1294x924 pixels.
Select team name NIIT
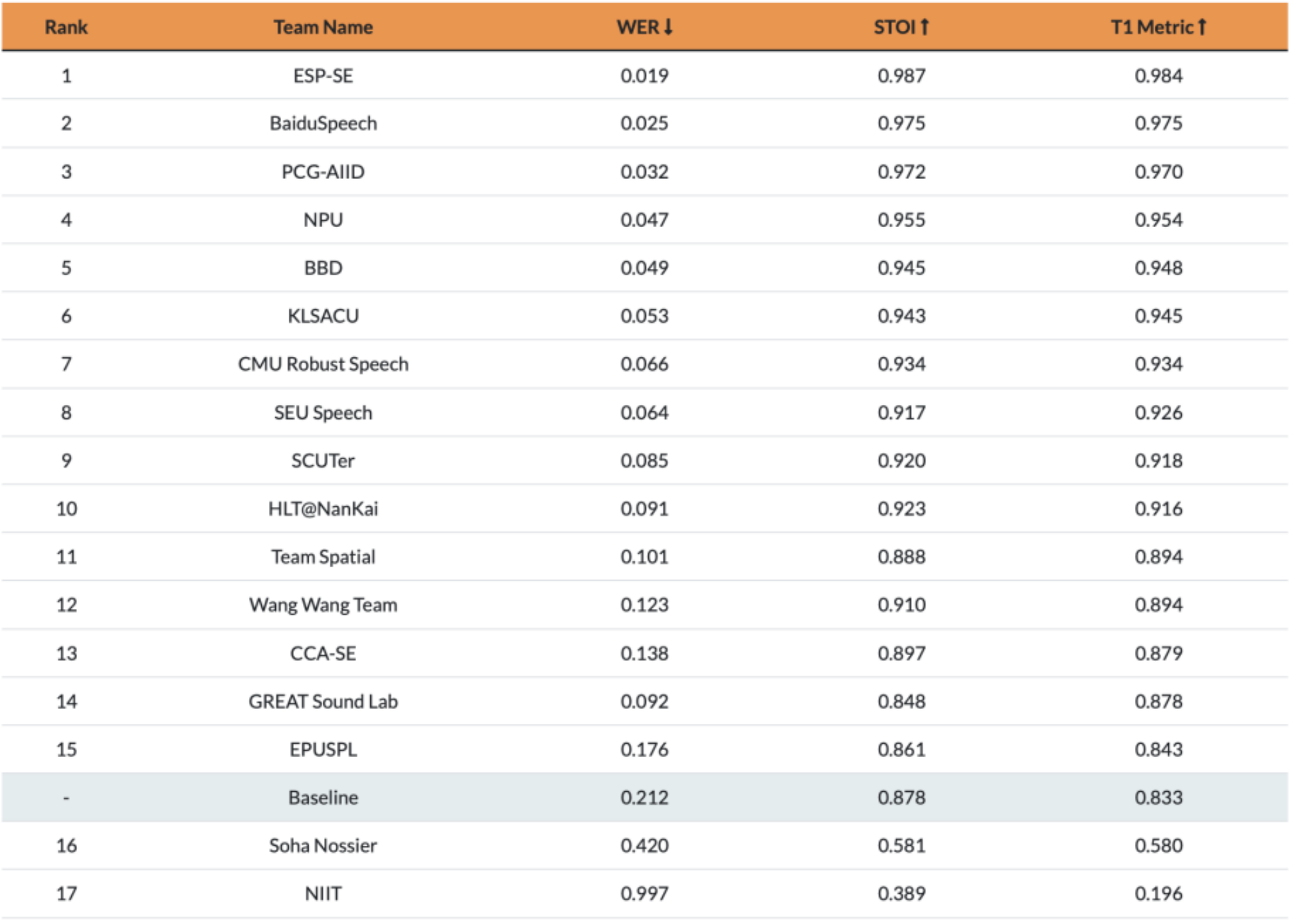[x=323, y=894]
